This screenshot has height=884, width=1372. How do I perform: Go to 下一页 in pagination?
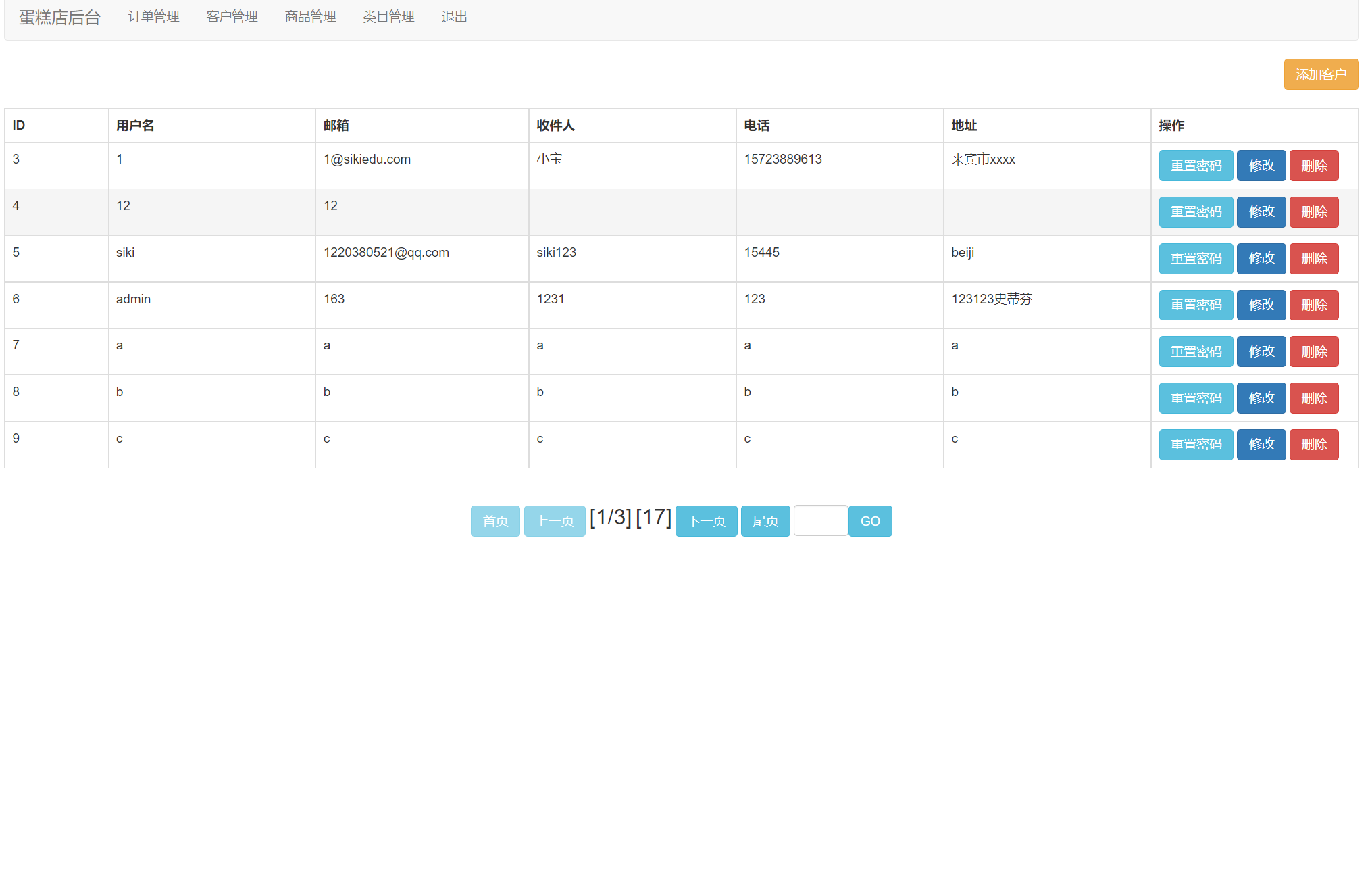click(x=706, y=521)
